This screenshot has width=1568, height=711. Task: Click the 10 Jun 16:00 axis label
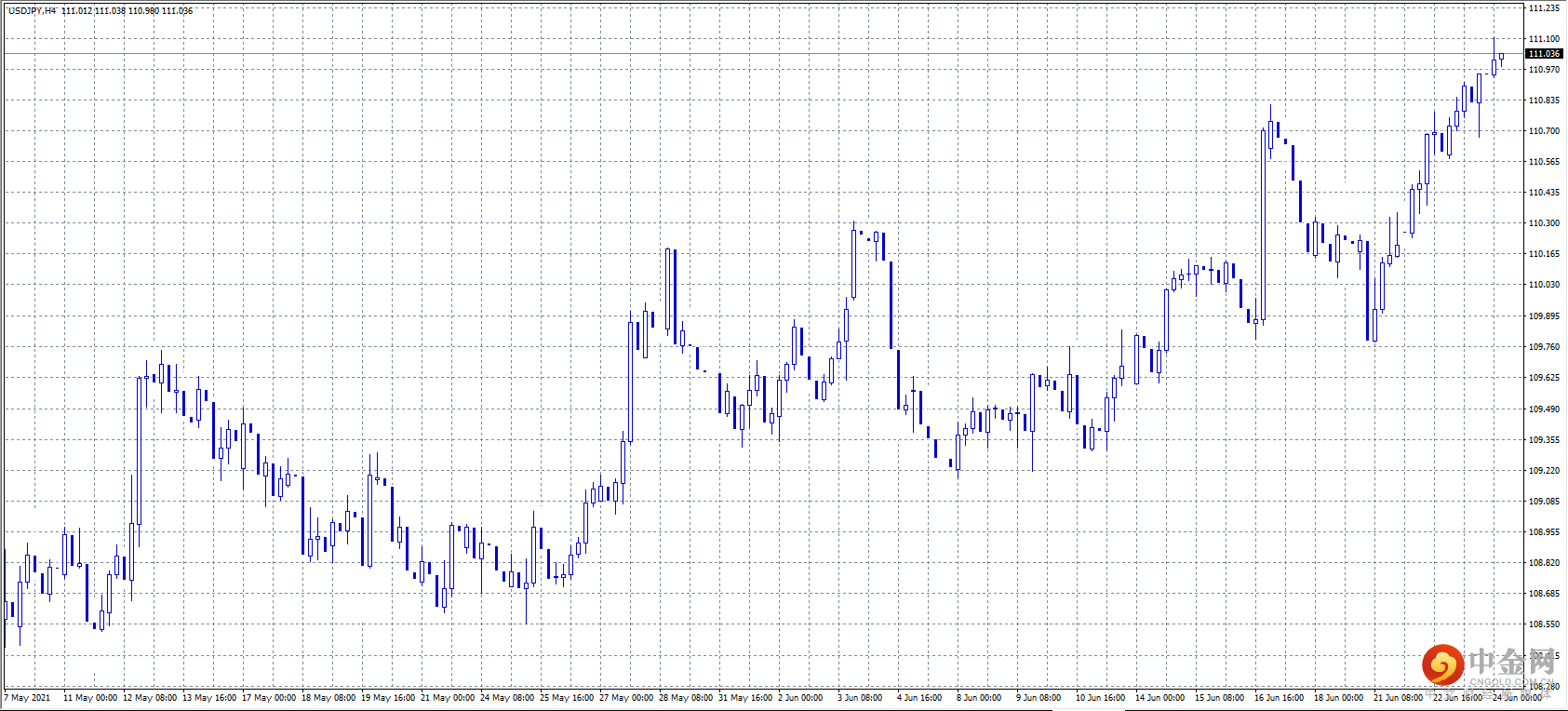[x=1101, y=698]
